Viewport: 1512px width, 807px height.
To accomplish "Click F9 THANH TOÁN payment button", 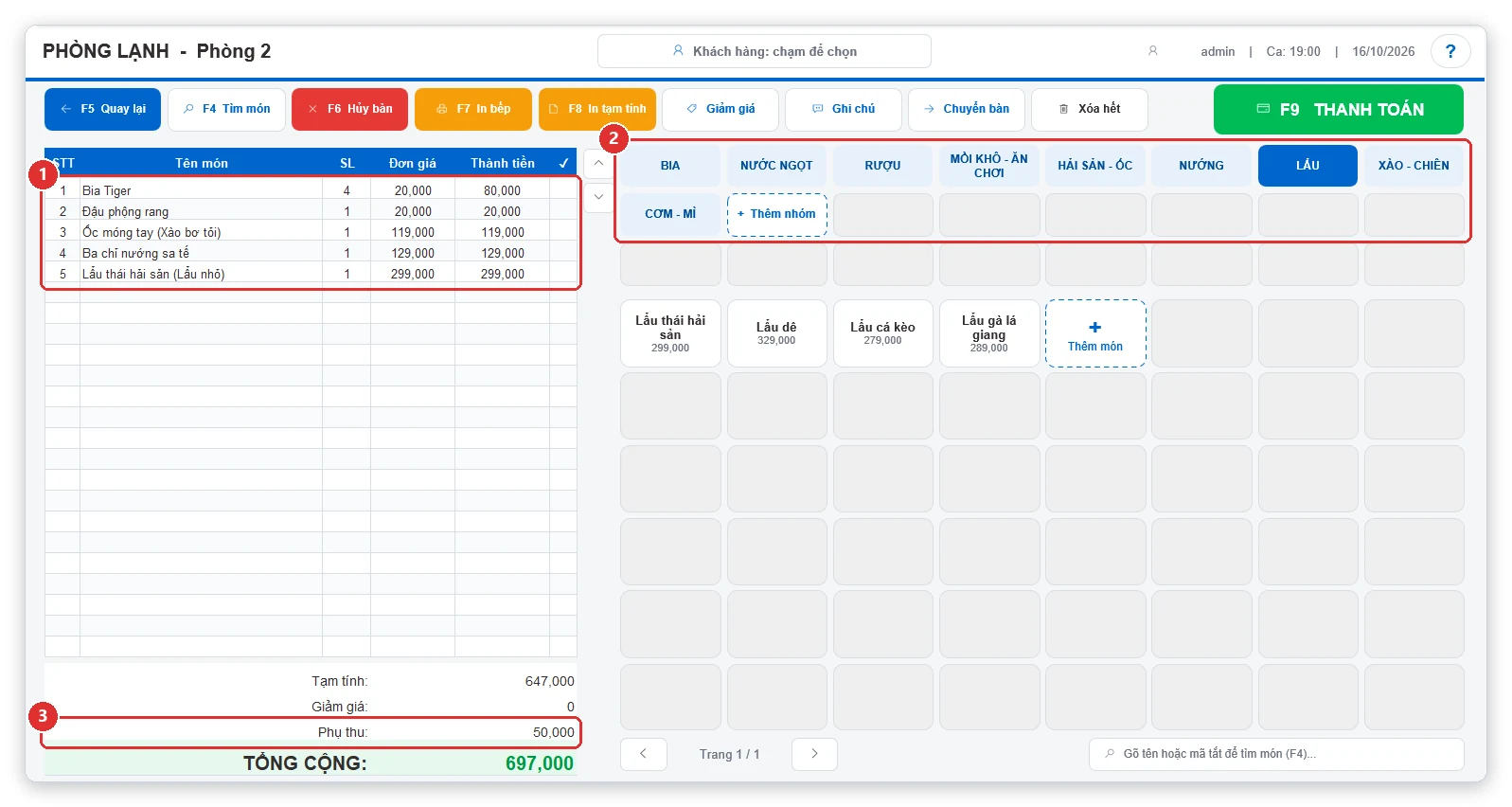I will pos(1338,109).
